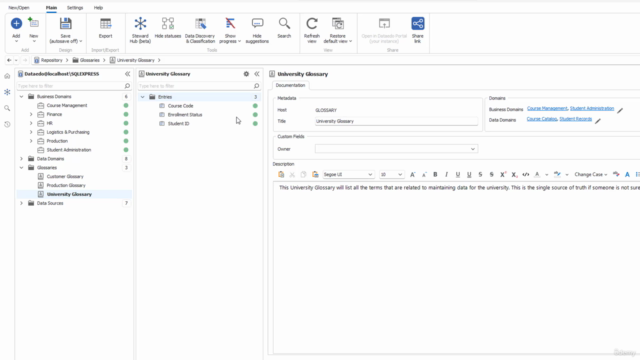
Task: Open glossary panel gear settings
Action: tap(246, 74)
